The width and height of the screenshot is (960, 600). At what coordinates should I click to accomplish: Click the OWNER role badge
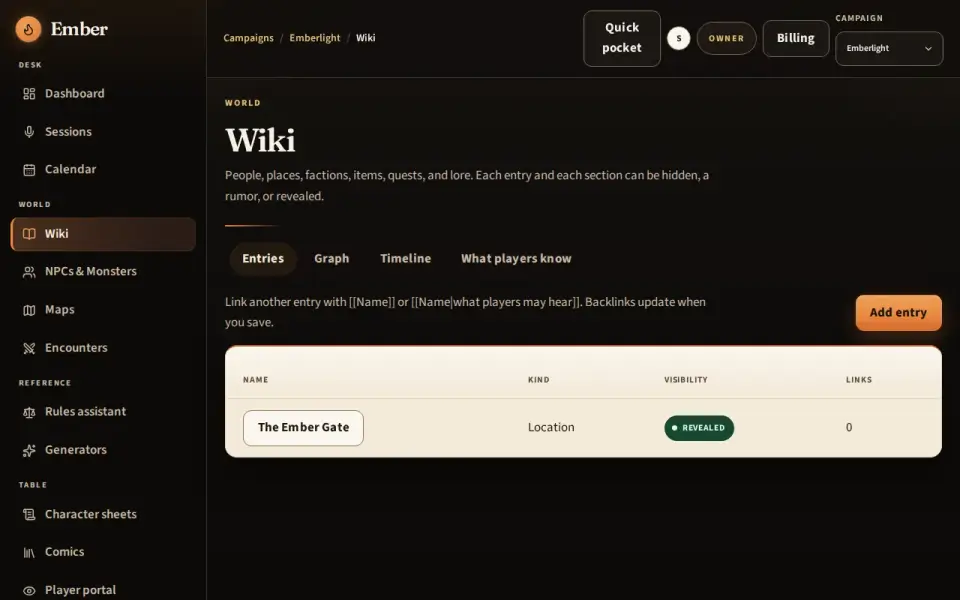(726, 38)
